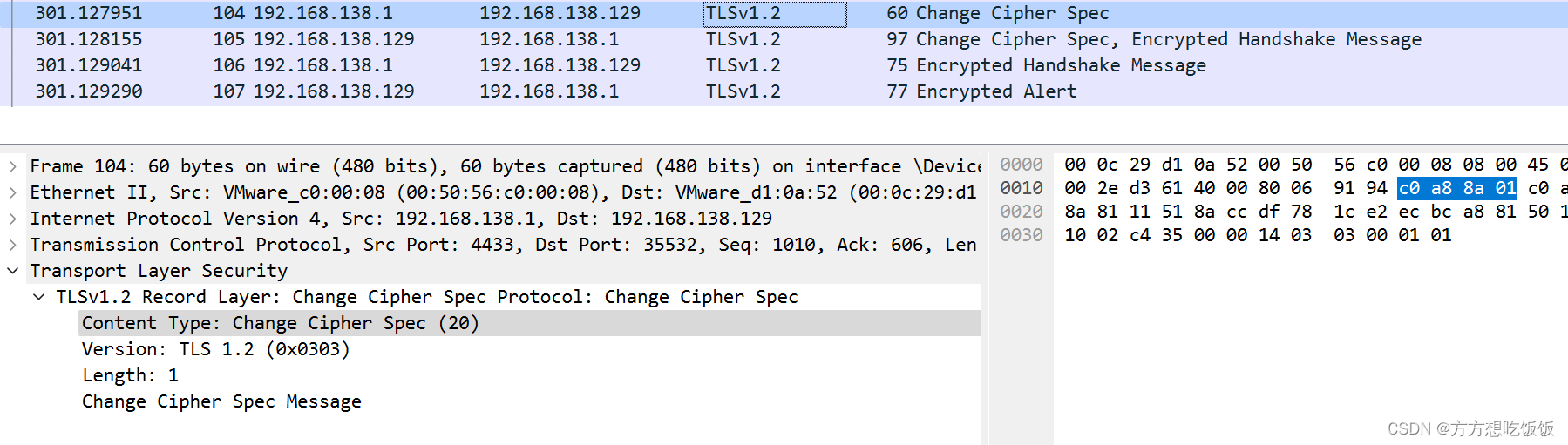Expand Internet Protocol Version 4 section
The width and height of the screenshot is (1568, 445).
pos(12,218)
